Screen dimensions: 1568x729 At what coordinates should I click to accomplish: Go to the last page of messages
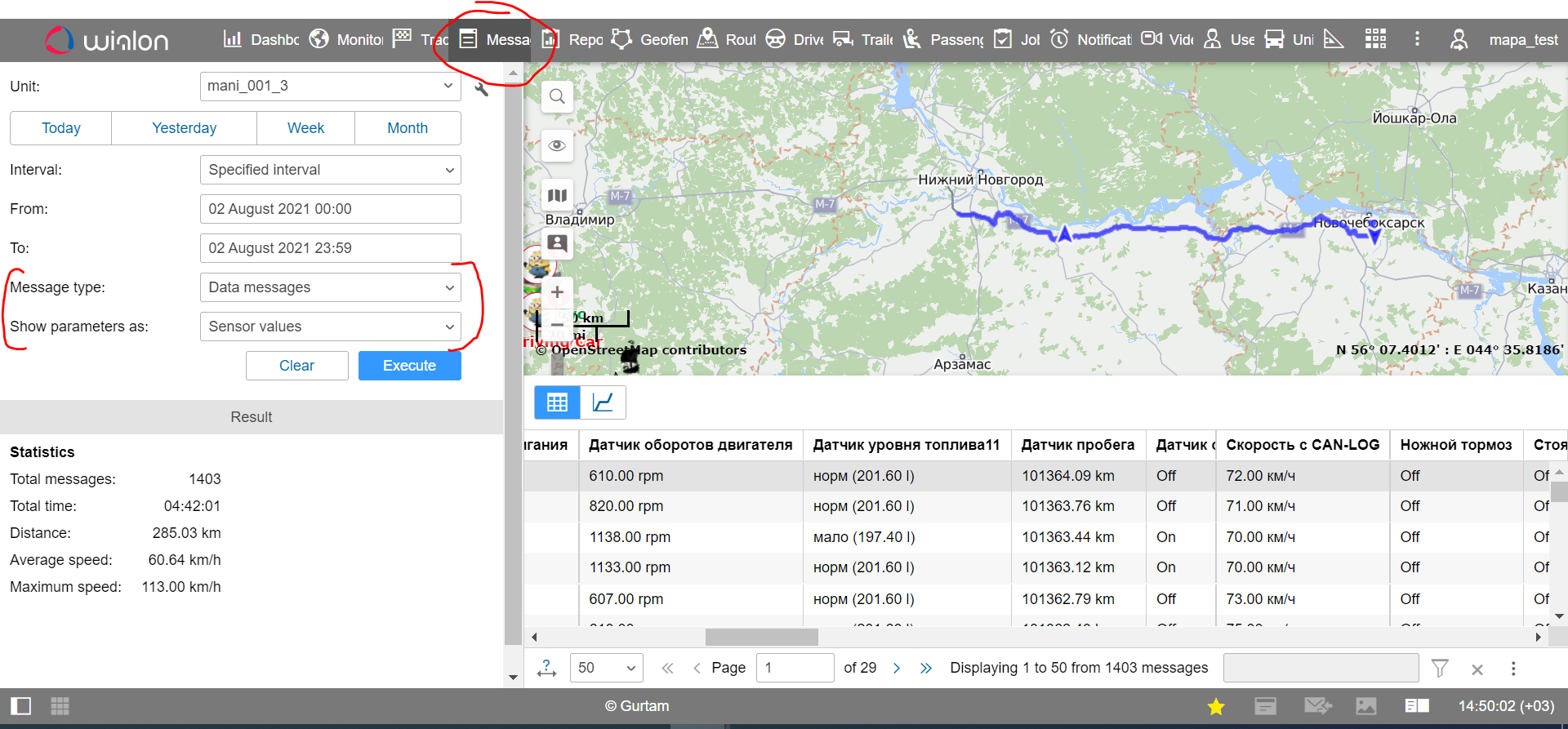point(925,669)
